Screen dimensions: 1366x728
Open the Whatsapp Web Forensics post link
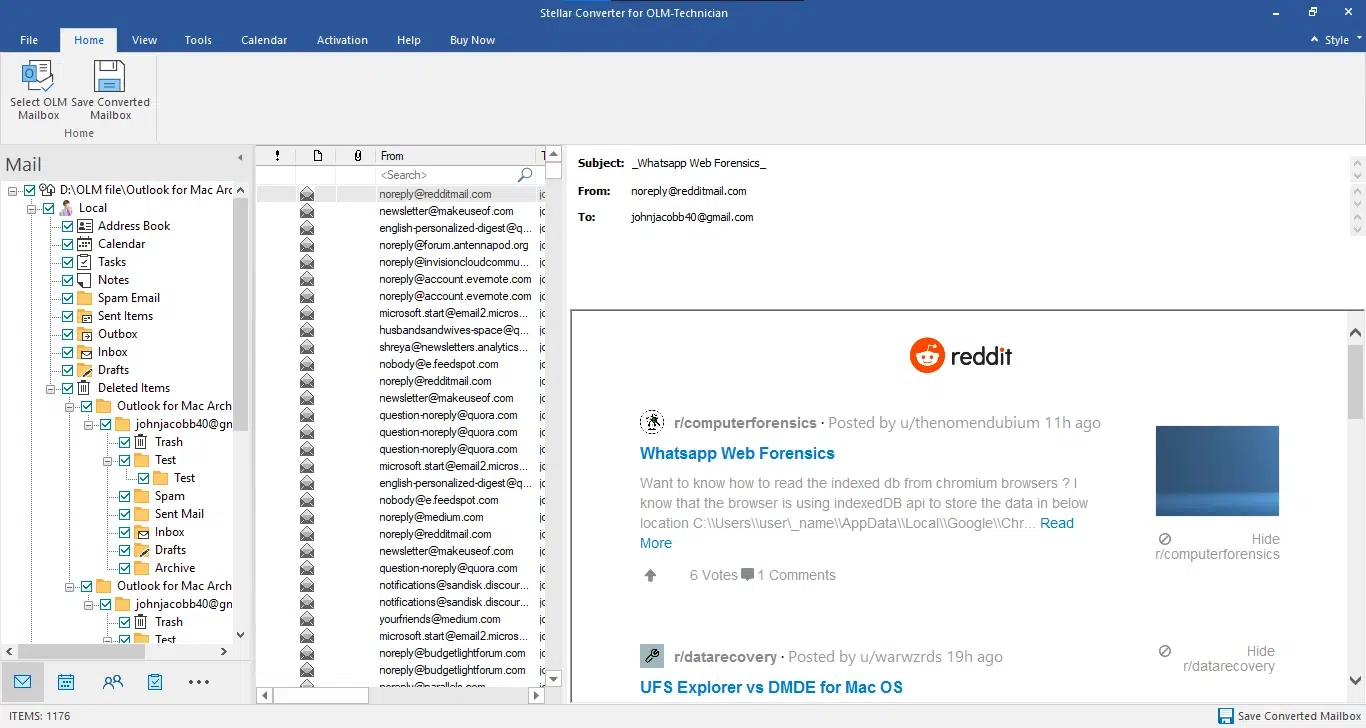click(737, 453)
